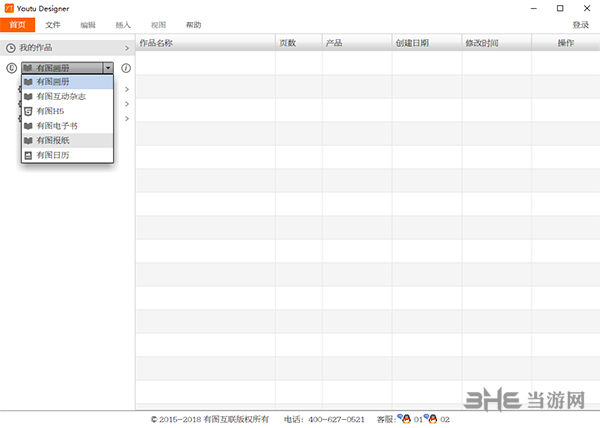Viewport: 600px width, 428px height.
Task: Click the circular icon left of product combo box
Action: point(11,68)
